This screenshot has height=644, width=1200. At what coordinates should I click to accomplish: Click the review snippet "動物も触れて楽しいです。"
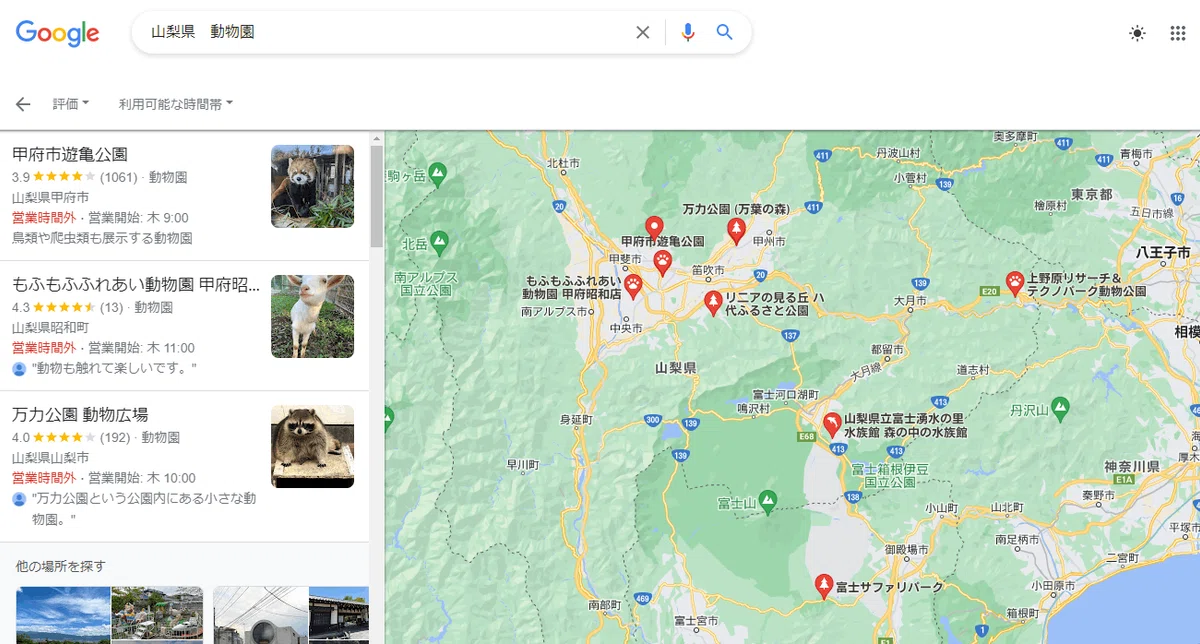tap(114, 368)
